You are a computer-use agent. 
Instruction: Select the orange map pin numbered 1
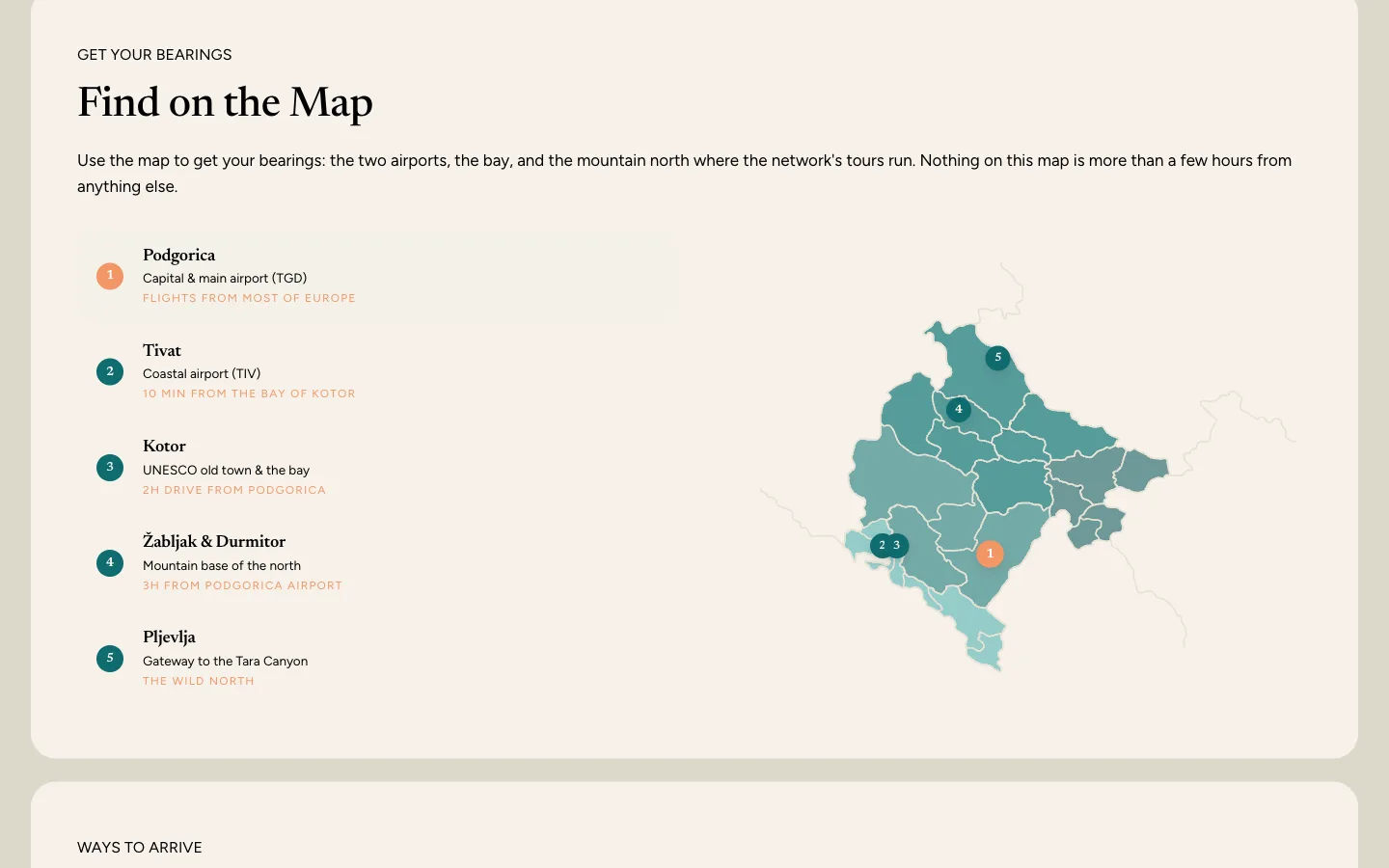click(x=990, y=554)
